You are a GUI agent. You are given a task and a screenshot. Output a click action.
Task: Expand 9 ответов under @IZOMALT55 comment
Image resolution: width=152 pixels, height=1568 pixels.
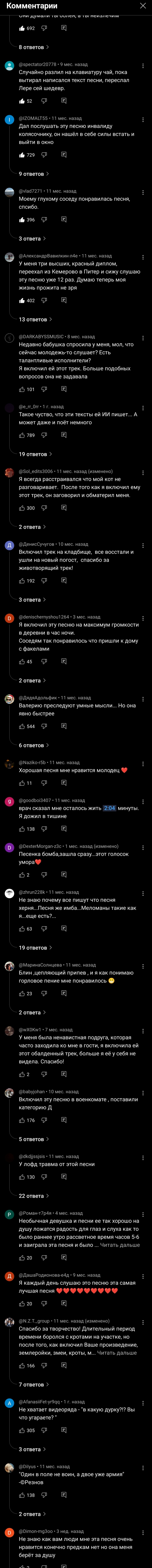coord(34,174)
